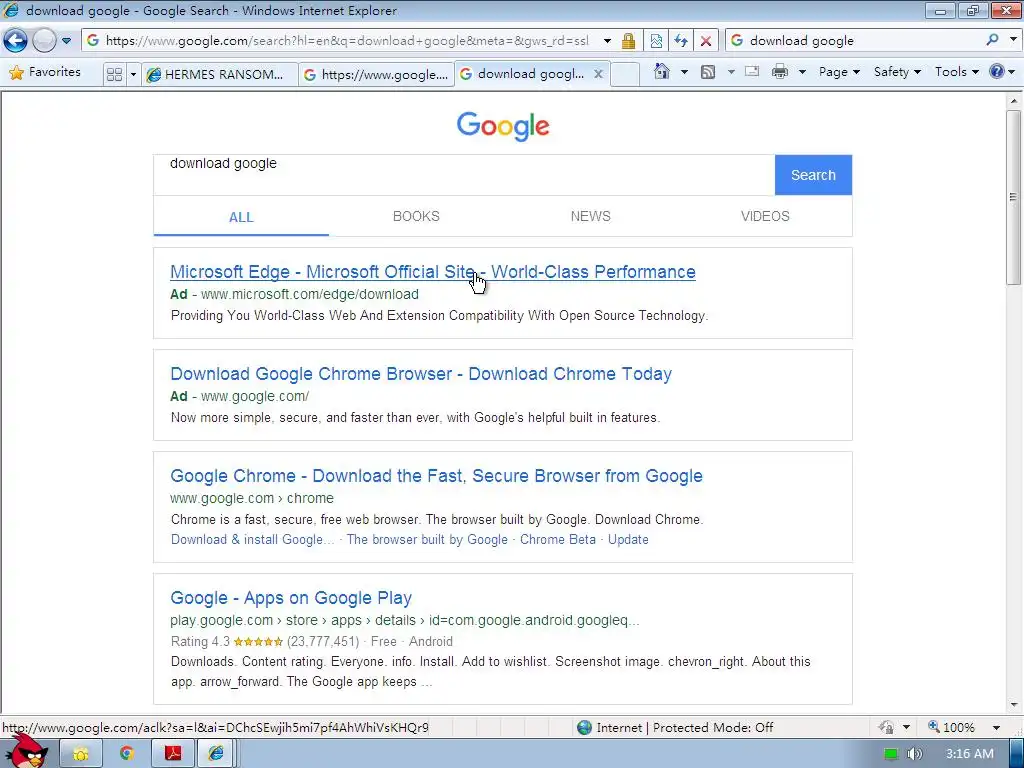
Task: Click the status bar privacy/popup icon
Action: click(x=886, y=727)
